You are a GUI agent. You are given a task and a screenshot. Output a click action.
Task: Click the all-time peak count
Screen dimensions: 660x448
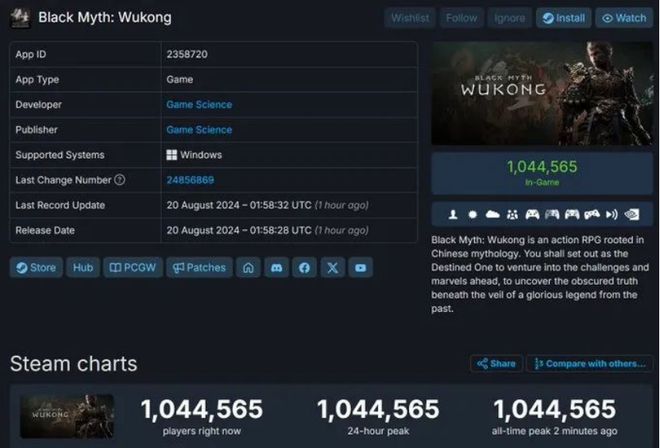pyautogui.click(x=554, y=409)
